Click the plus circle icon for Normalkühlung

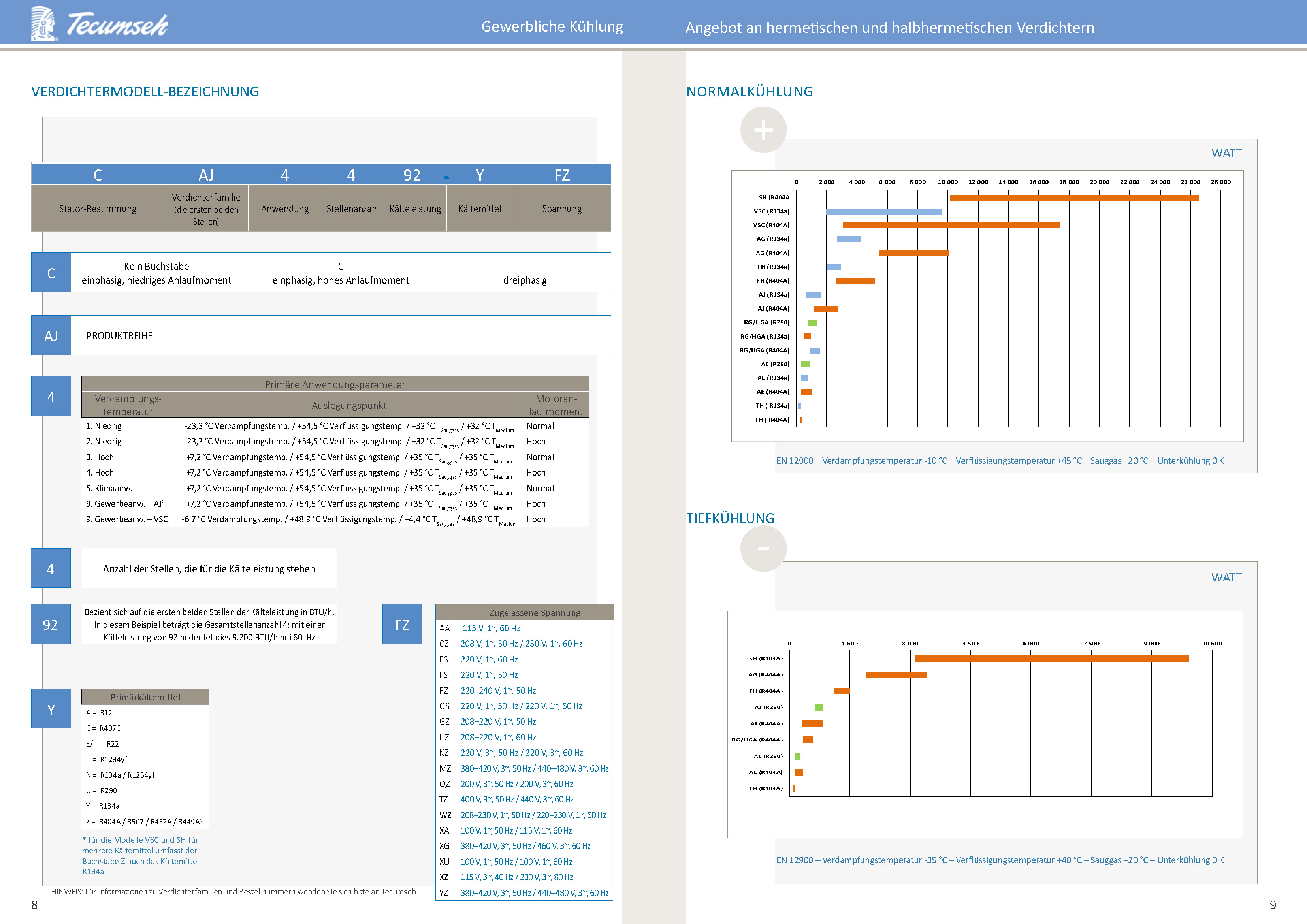click(763, 130)
